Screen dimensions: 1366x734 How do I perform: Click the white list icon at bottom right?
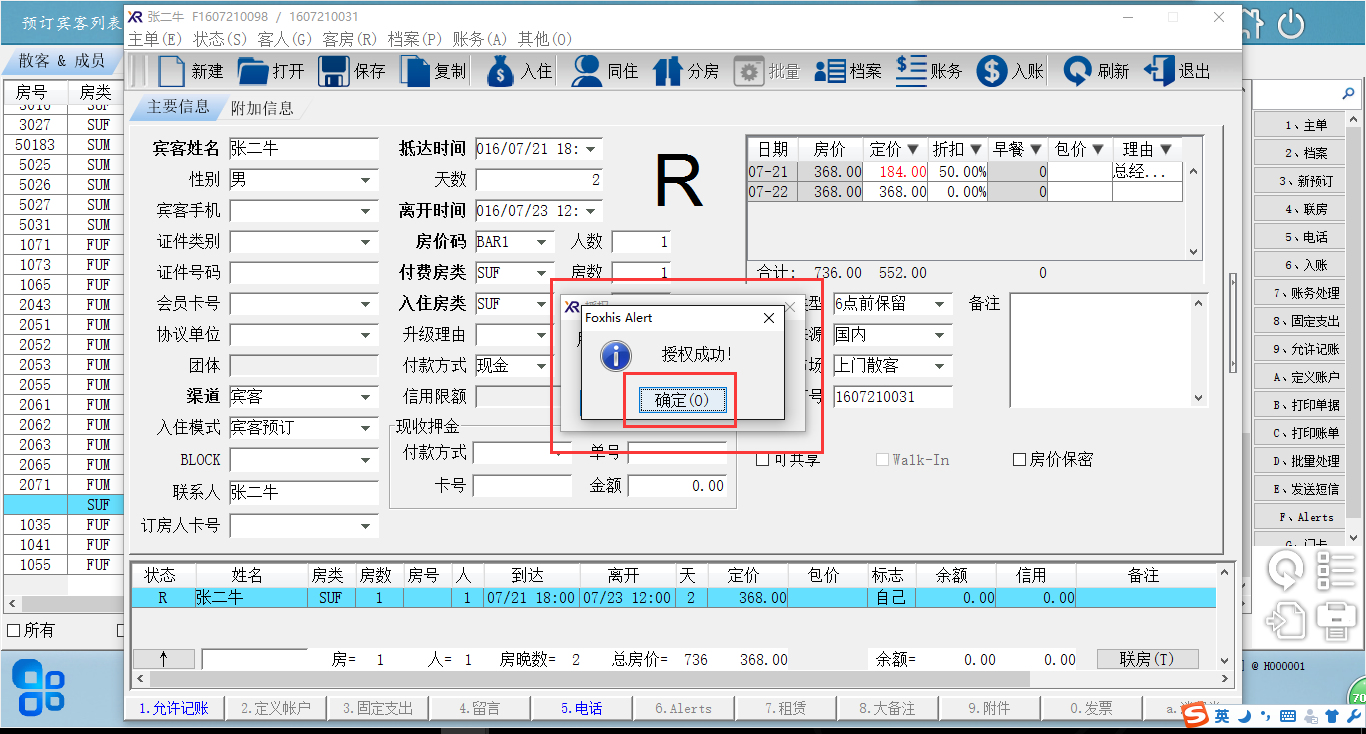(x=1336, y=569)
